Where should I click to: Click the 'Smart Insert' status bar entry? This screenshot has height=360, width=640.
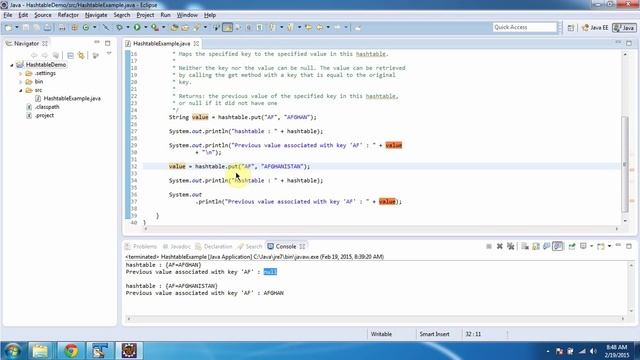click(x=434, y=334)
